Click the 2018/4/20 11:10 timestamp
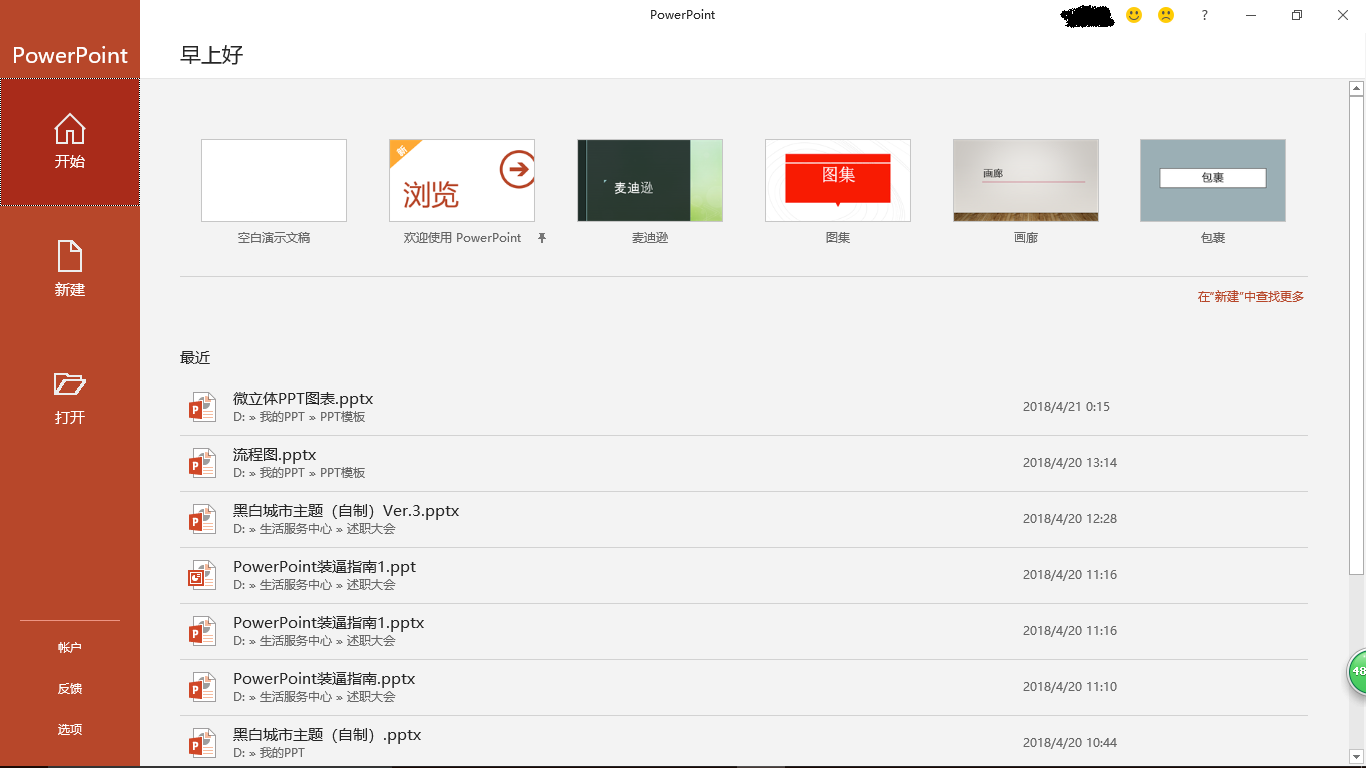1366x768 pixels. pos(1070,687)
